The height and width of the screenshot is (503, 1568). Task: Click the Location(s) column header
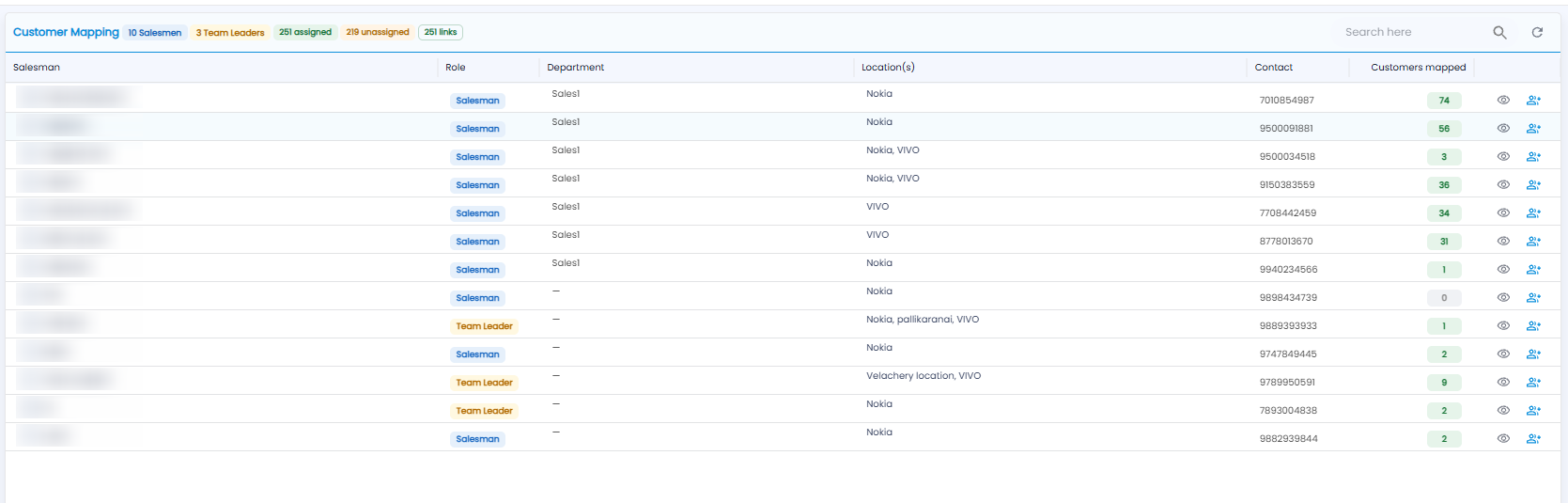click(x=888, y=68)
